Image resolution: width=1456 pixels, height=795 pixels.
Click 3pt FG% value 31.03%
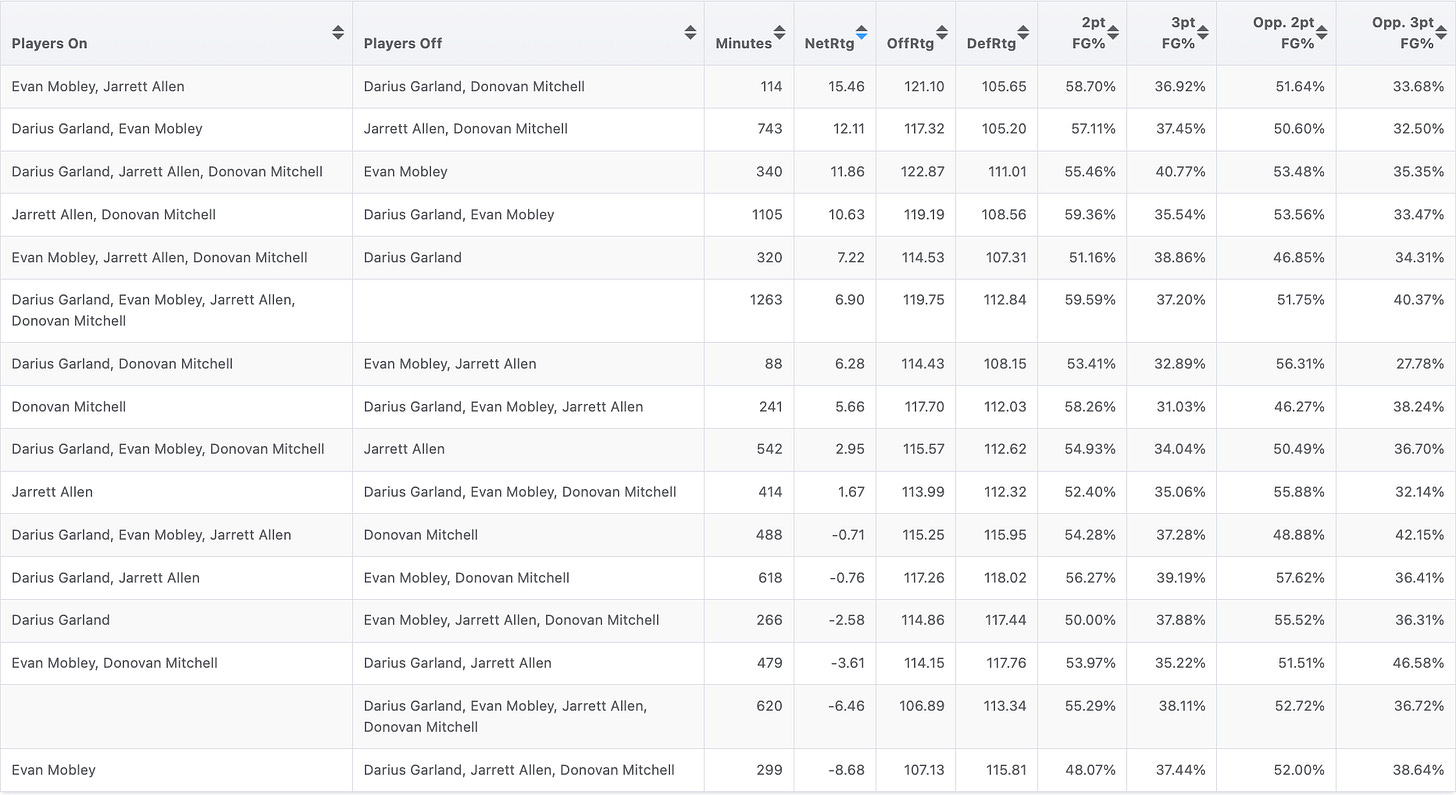coord(1182,407)
